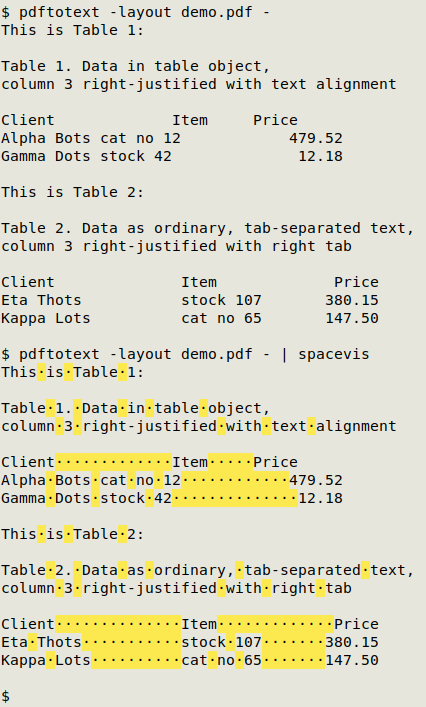Click the first command 'pdftotext -layout demo.pdf -' without spacevis

tap(144, 12)
